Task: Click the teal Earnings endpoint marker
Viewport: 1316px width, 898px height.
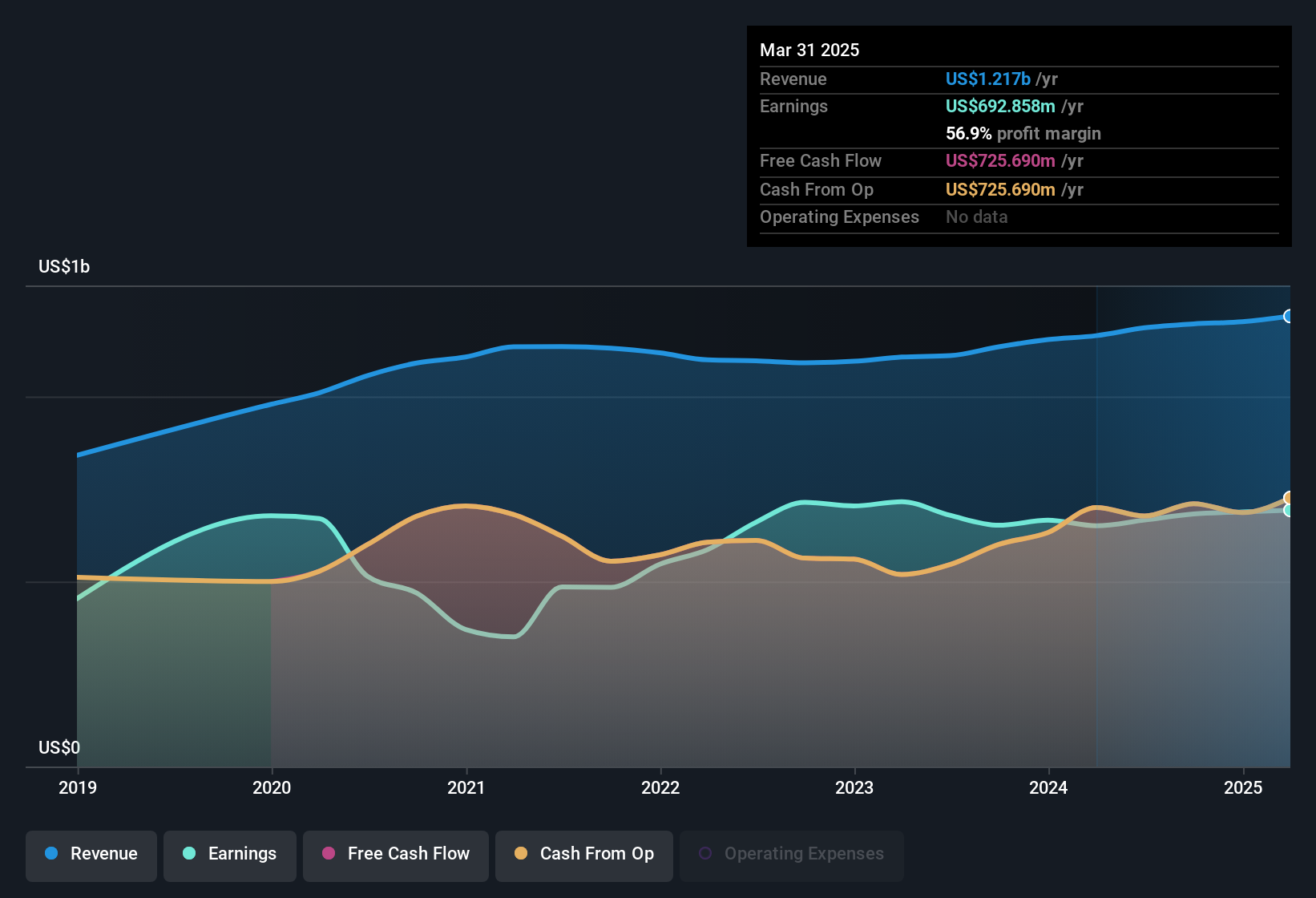Action: pyautogui.click(x=1288, y=510)
